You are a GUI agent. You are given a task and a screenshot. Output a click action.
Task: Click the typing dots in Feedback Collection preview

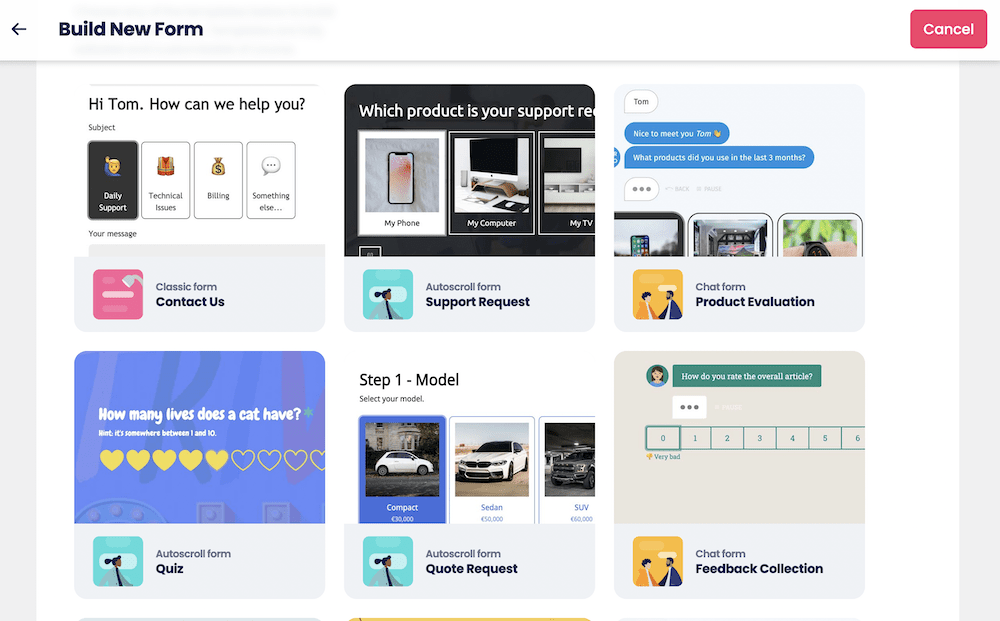coord(689,407)
